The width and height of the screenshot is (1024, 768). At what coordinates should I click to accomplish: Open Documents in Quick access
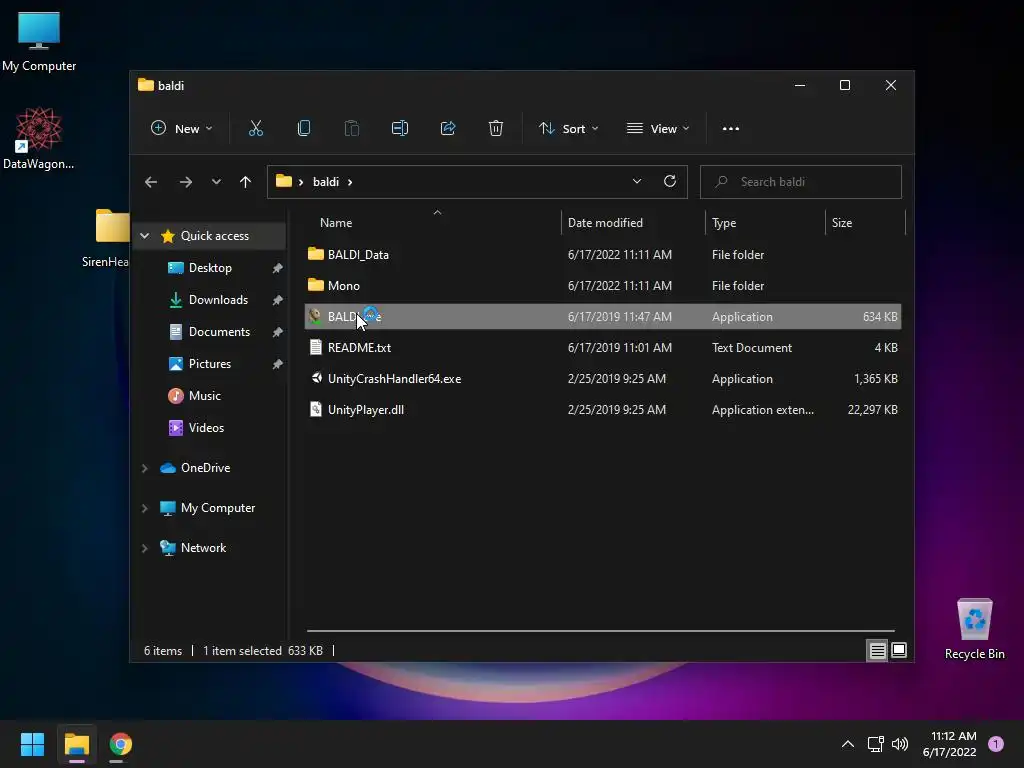coord(219,332)
